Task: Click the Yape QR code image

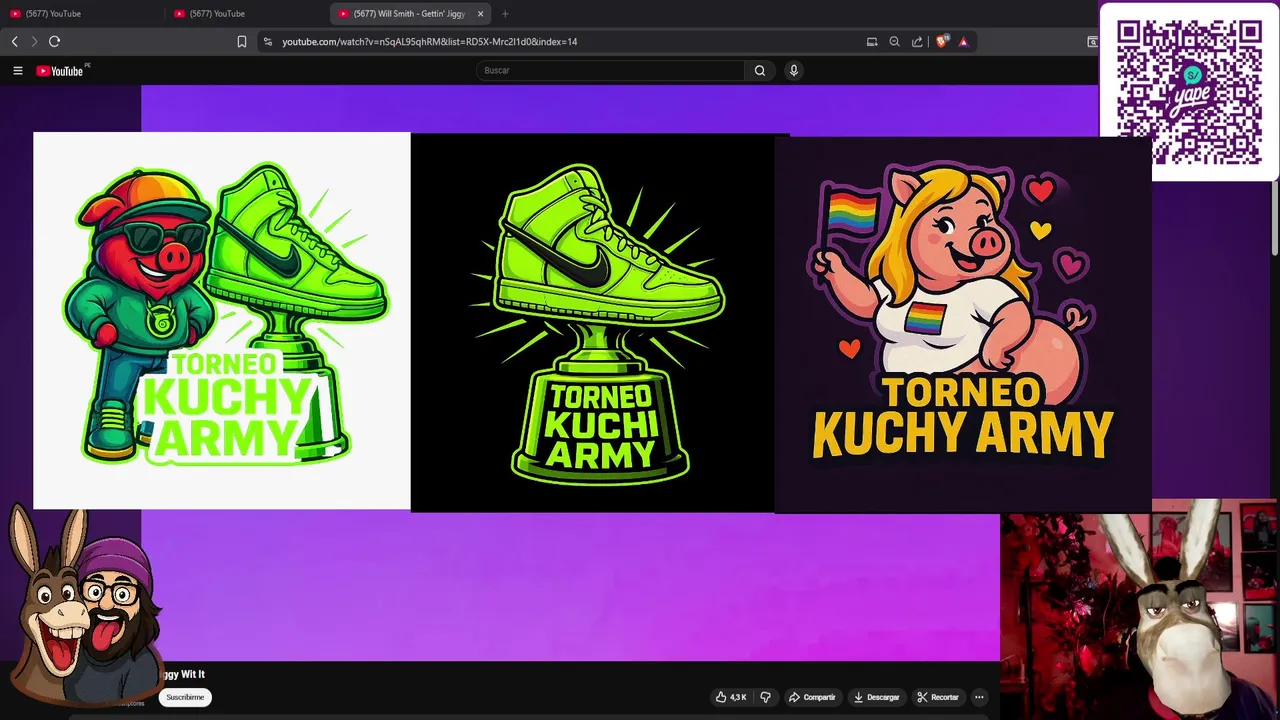Action: tap(1189, 91)
